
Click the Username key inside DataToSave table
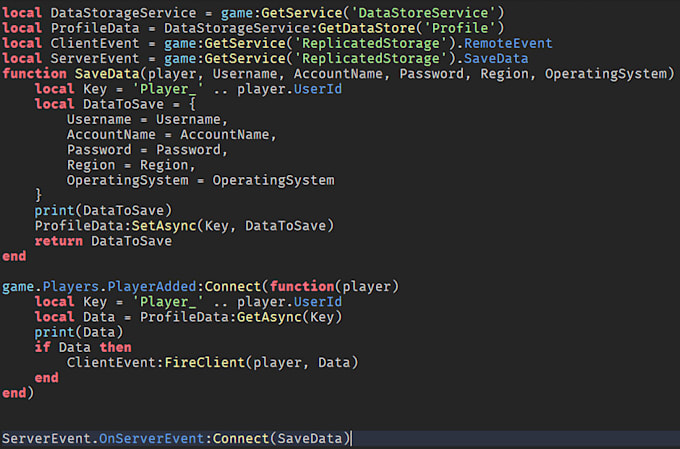tap(99, 119)
